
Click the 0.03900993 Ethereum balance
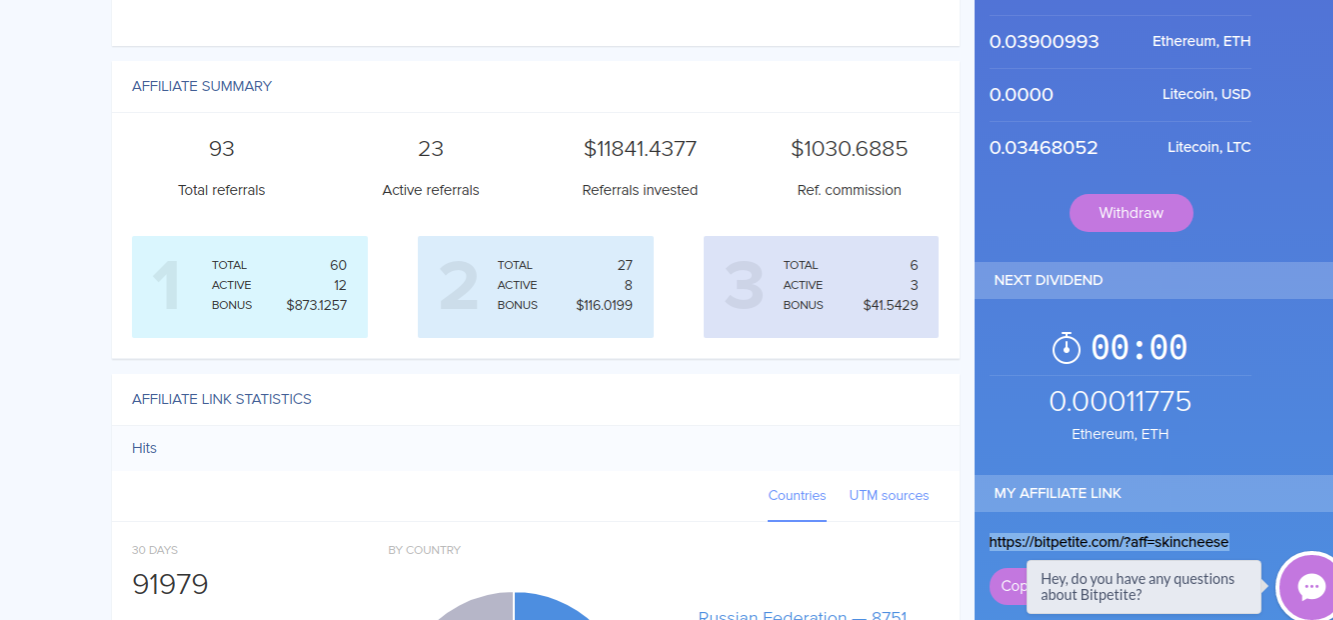(1044, 42)
